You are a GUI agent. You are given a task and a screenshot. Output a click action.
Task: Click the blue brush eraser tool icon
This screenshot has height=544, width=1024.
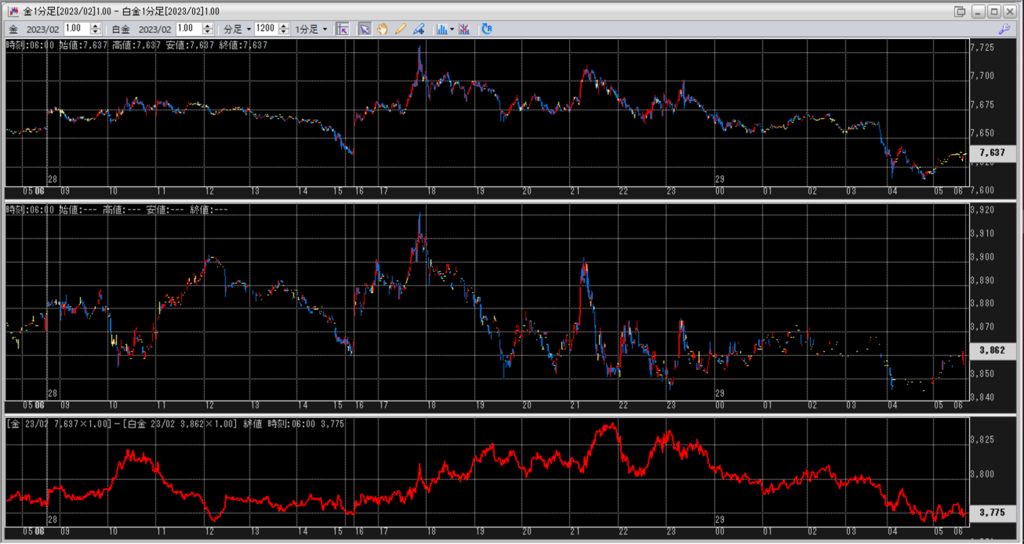(x=418, y=29)
